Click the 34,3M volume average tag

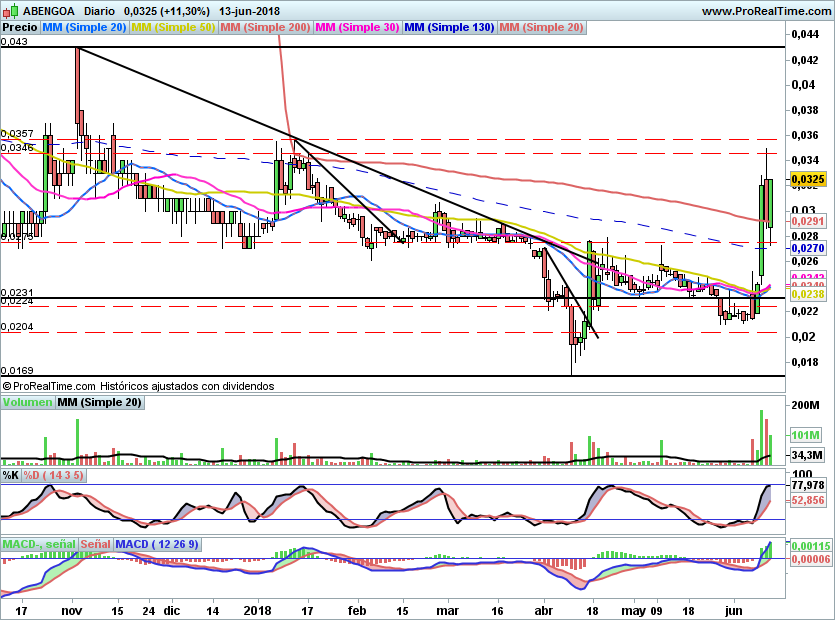807,455
